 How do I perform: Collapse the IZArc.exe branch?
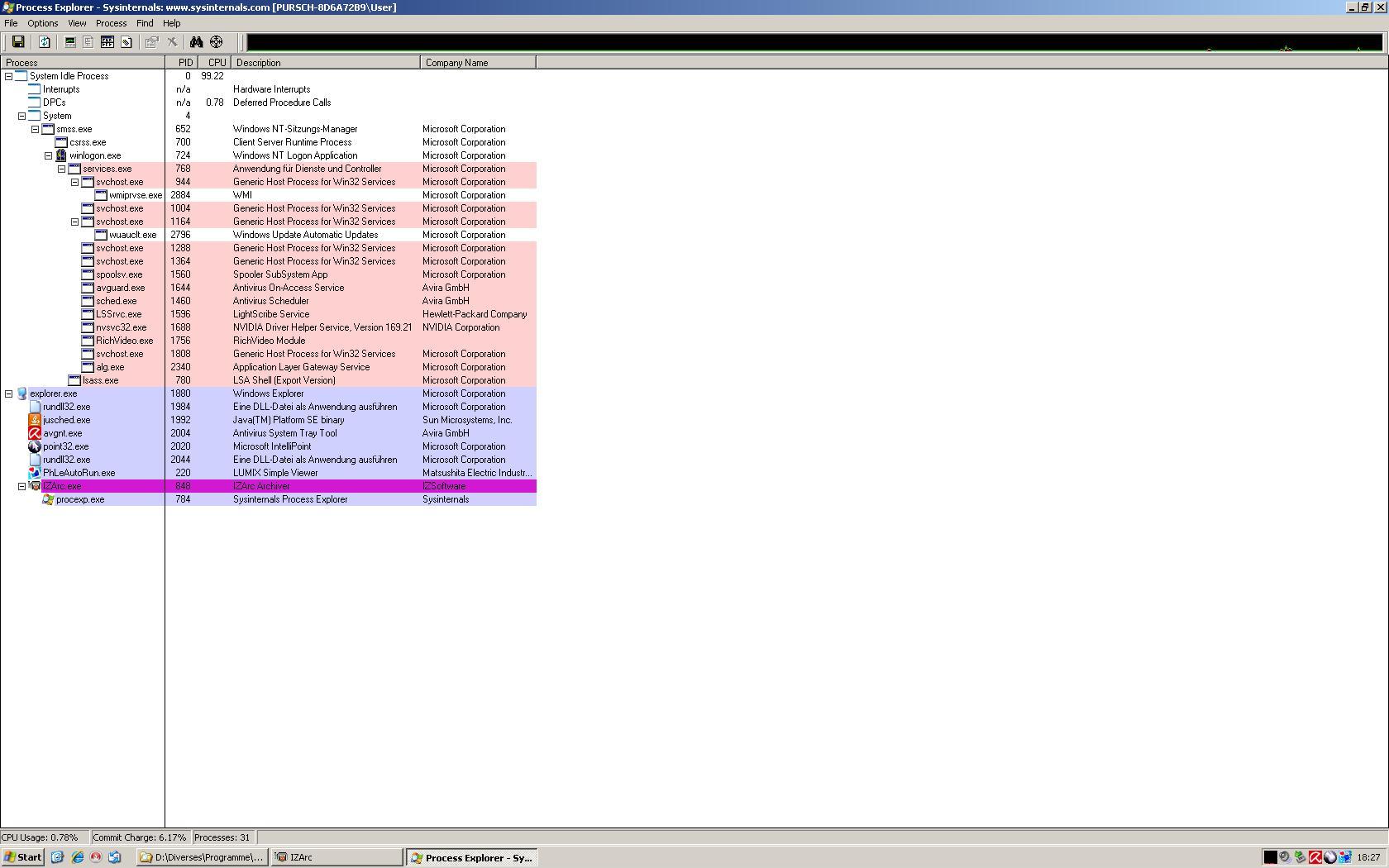21,486
